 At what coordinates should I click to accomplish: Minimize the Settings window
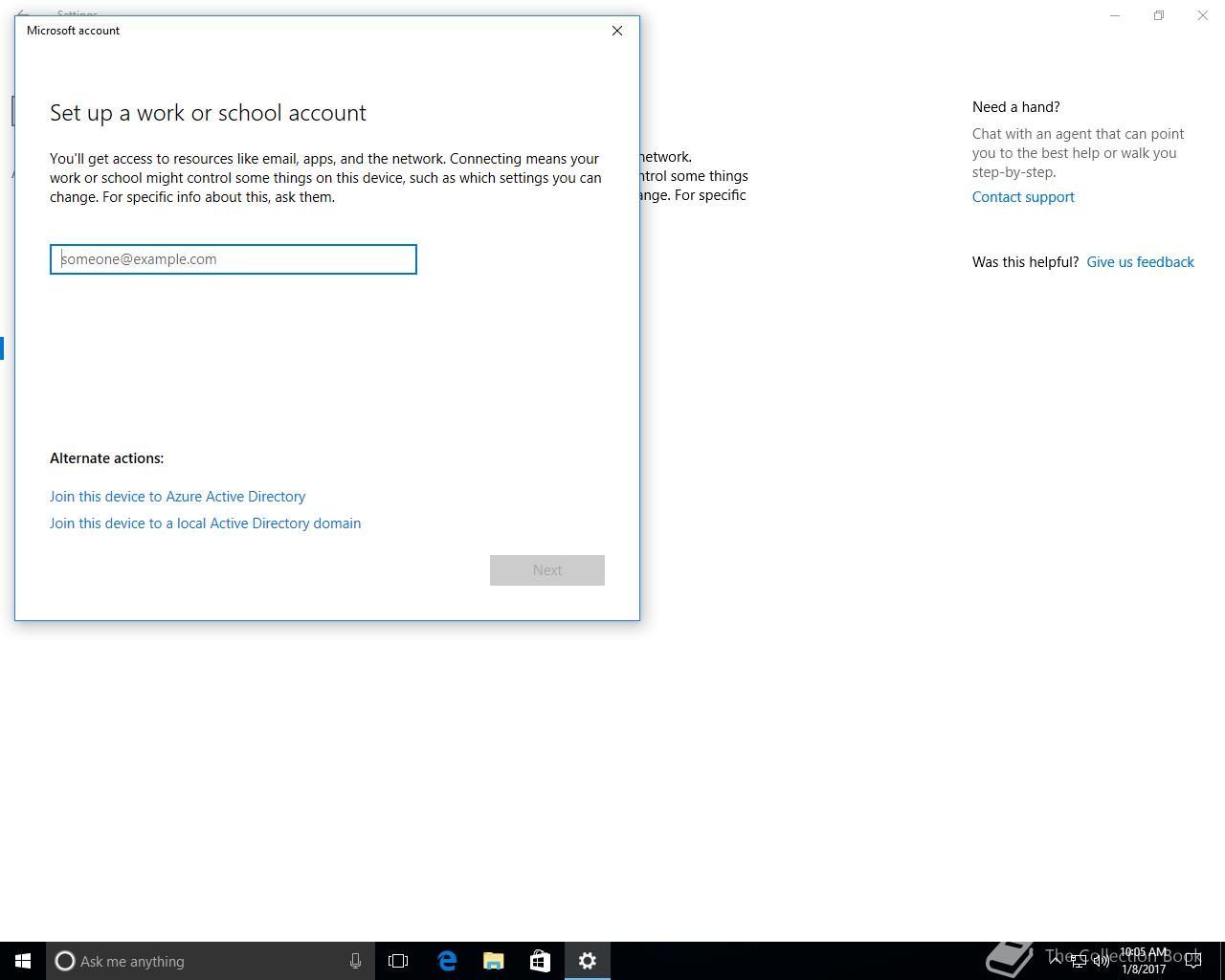1115,15
